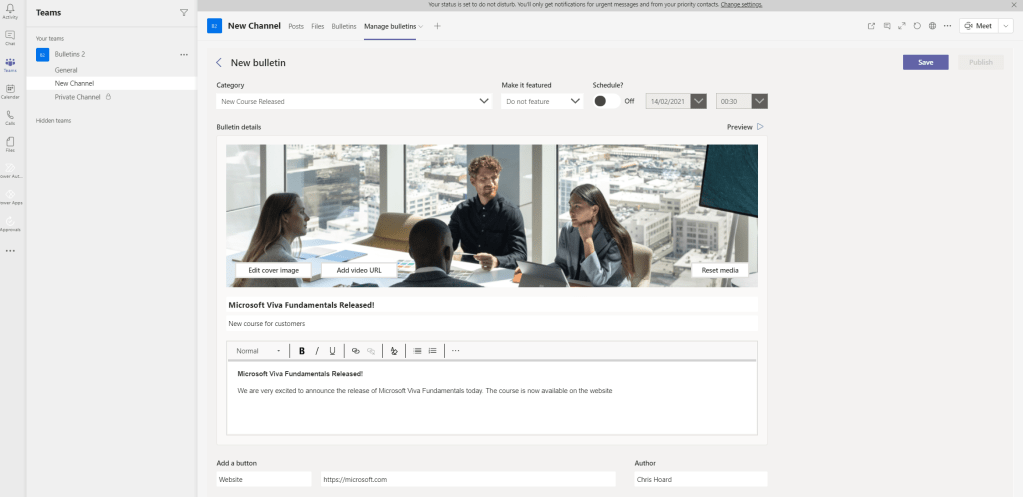Click the back arrow beside New bulletin
This screenshot has width=1023, height=497.
pyautogui.click(x=219, y=62)
